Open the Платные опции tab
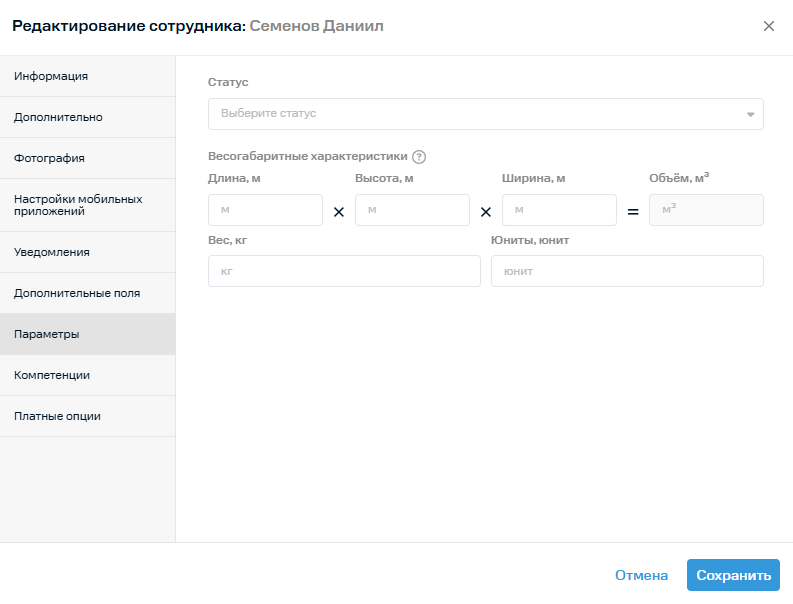 tap(87, 416)
